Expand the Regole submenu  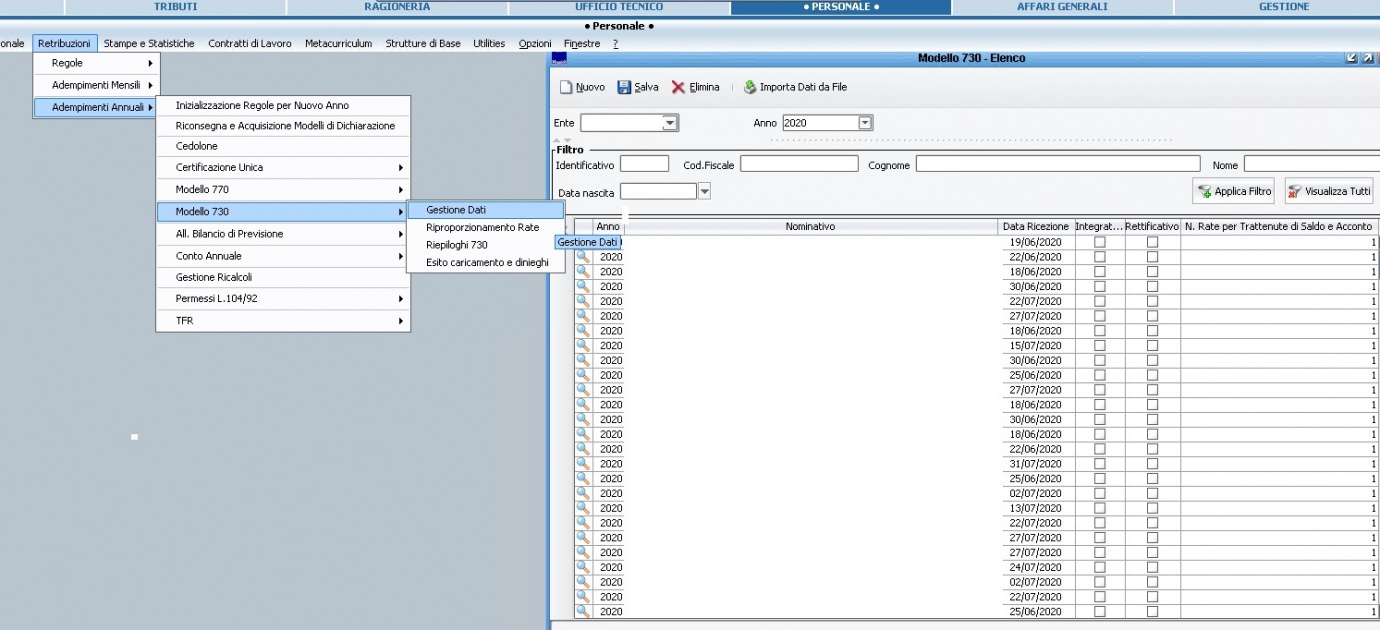pos(97,63)
